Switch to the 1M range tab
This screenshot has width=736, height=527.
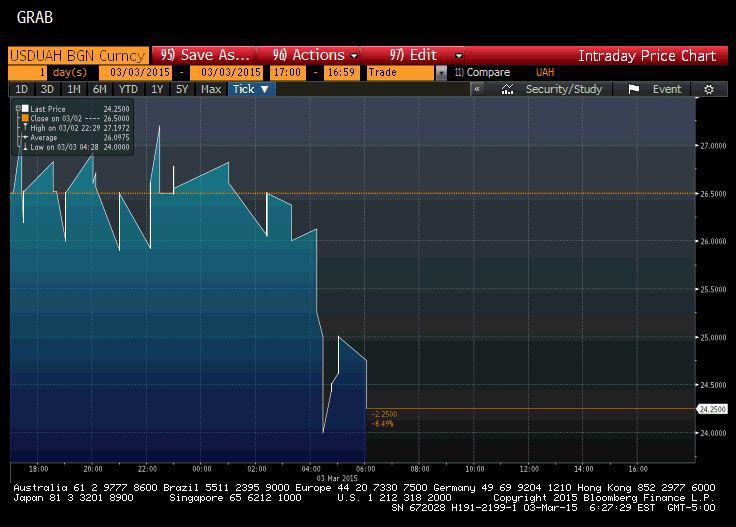(x=74, y=89)
